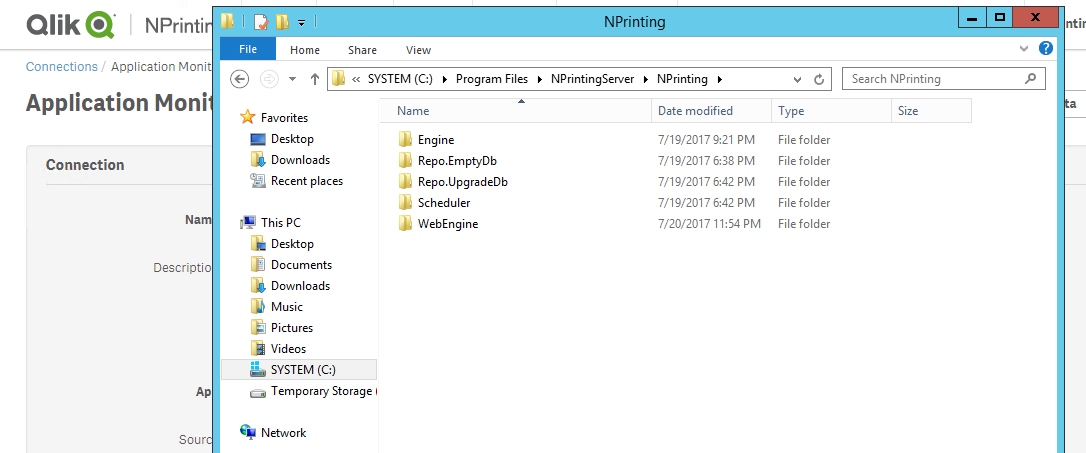The width and height of the screenshot is (1086, 453).
Task: Open Desktop under This PC
Action: click(292, 244)
